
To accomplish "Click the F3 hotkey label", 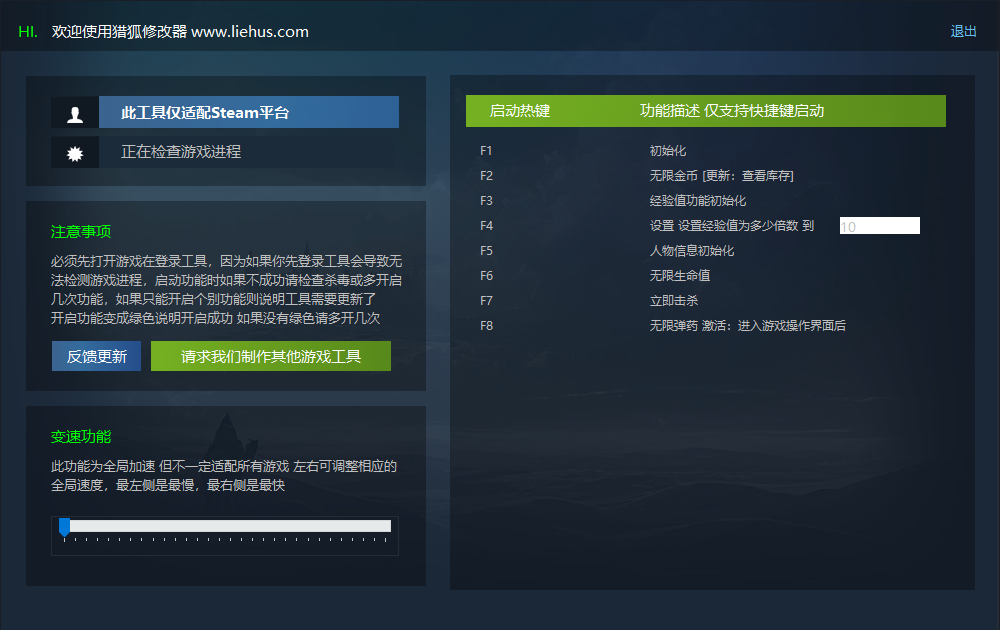I will (486, 201).
